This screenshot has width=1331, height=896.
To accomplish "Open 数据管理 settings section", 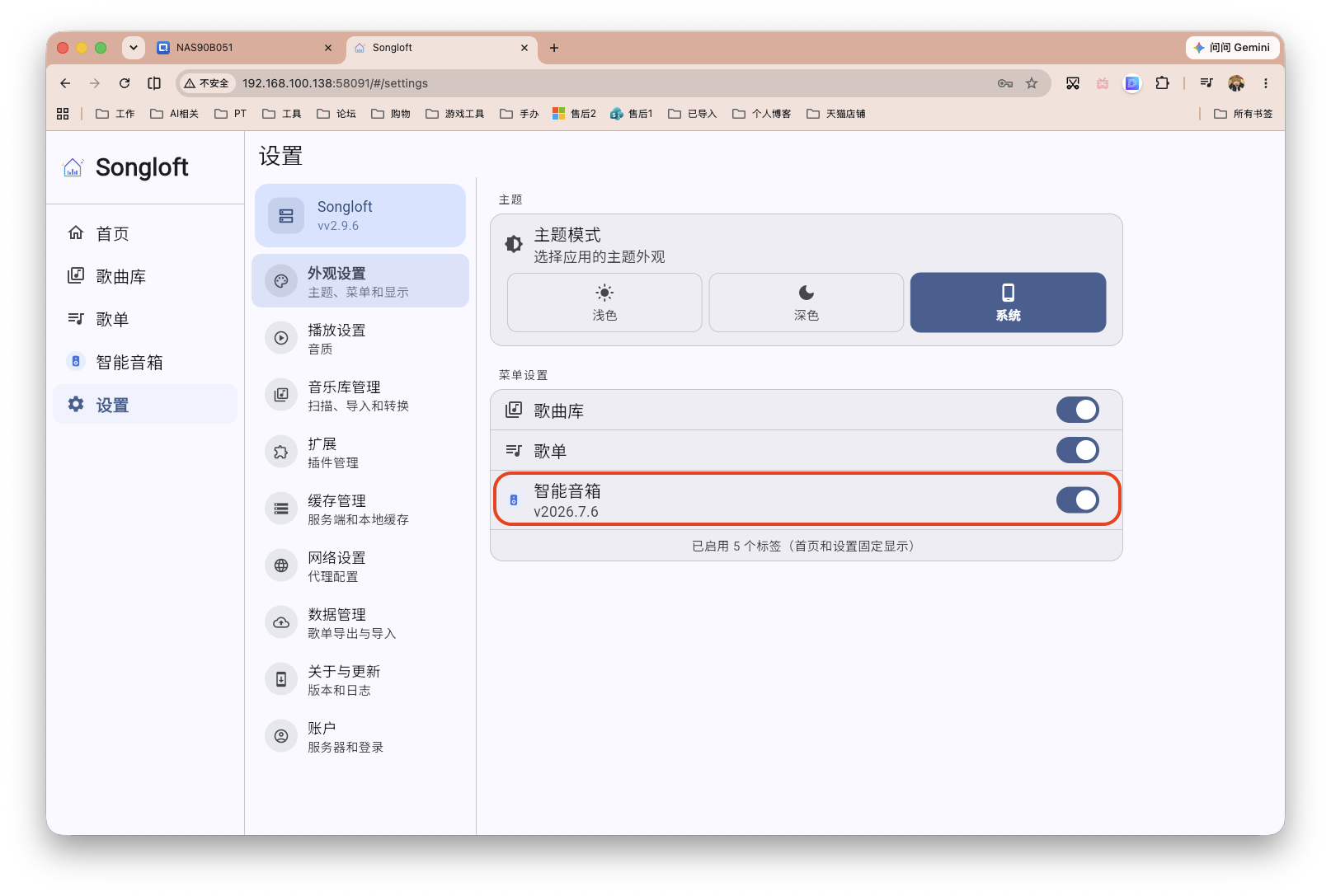I will [360, 622].
